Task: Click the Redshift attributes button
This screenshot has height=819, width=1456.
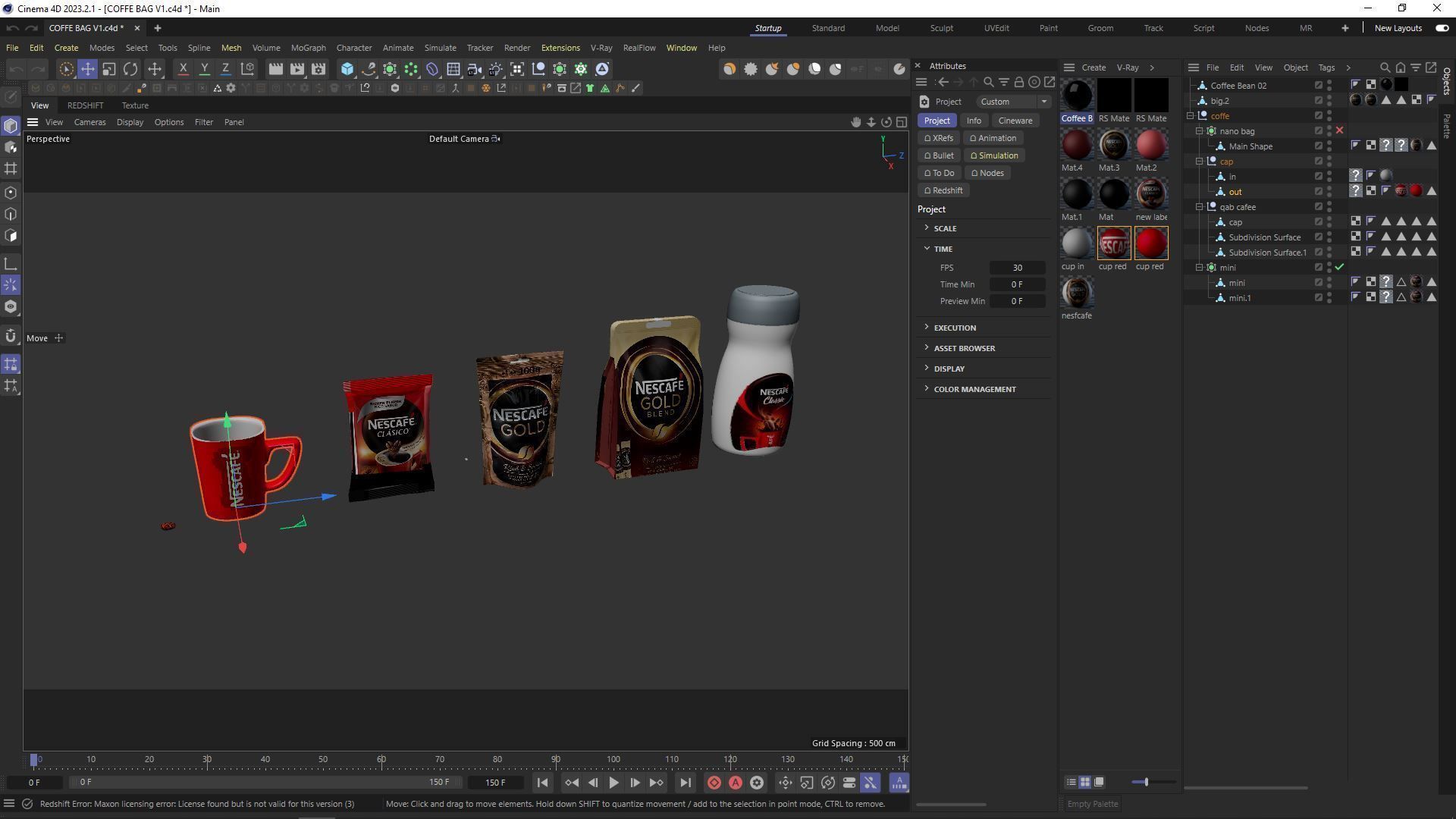Action: [x=943, y=190]
